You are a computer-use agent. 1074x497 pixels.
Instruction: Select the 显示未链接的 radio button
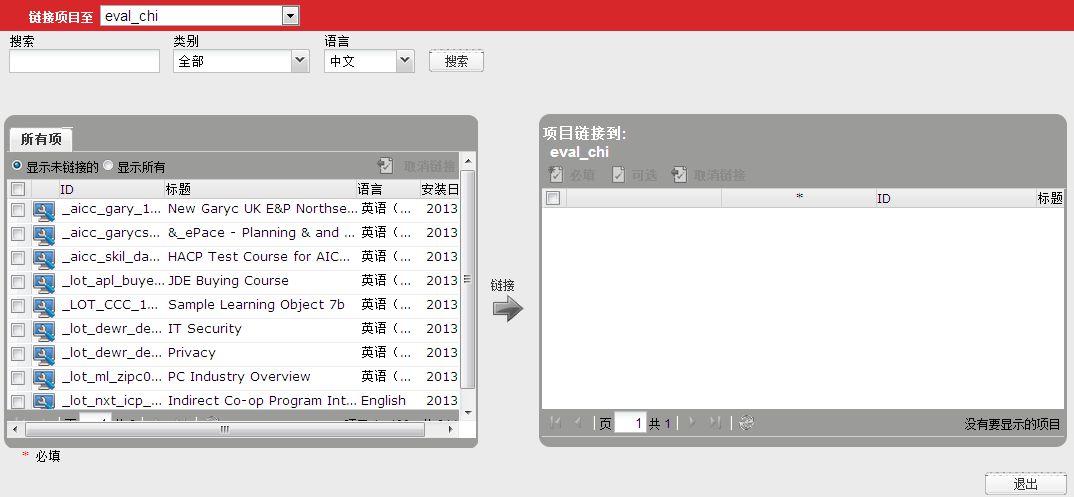tap(17, 166)
